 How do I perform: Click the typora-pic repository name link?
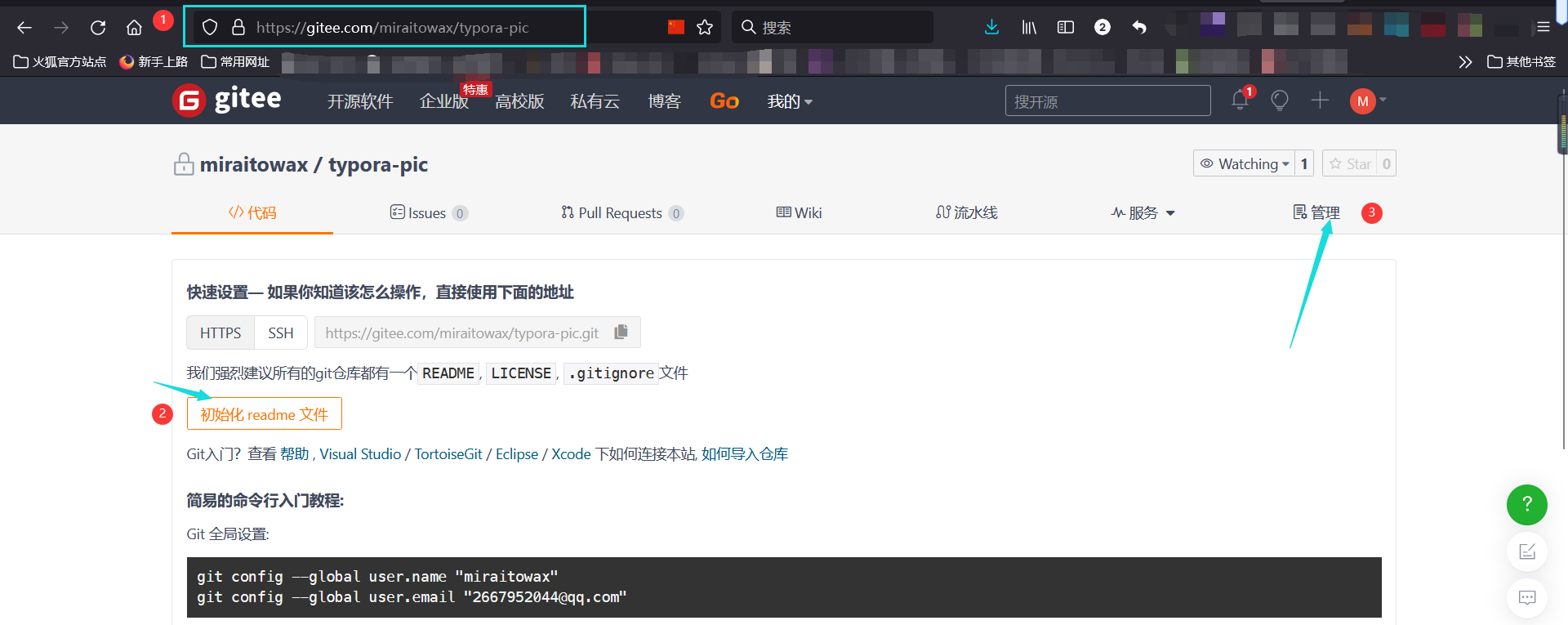[x=378, y=164]
